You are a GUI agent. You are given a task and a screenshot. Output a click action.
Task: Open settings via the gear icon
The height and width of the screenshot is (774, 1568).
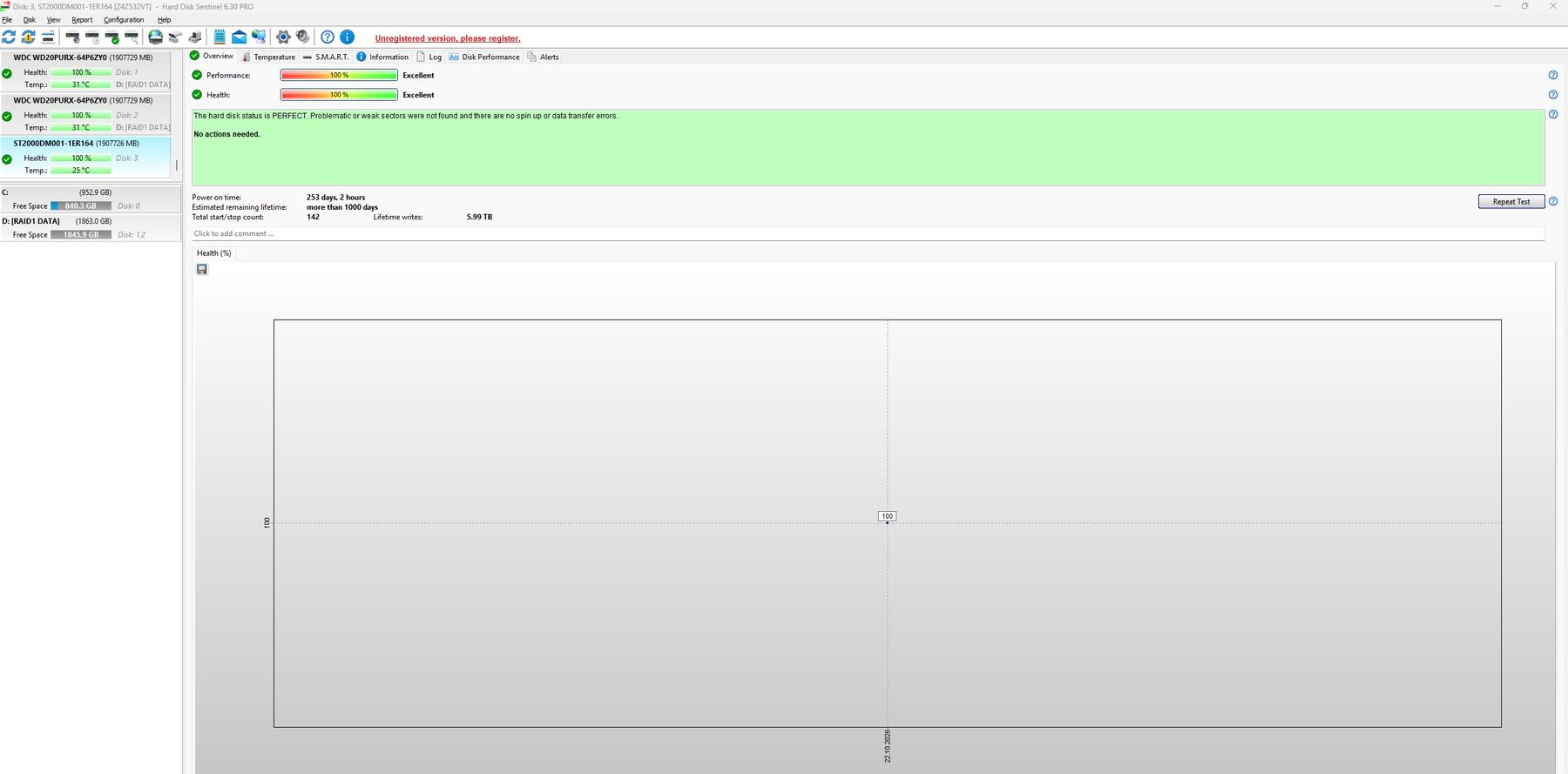(x=283, y=37)
